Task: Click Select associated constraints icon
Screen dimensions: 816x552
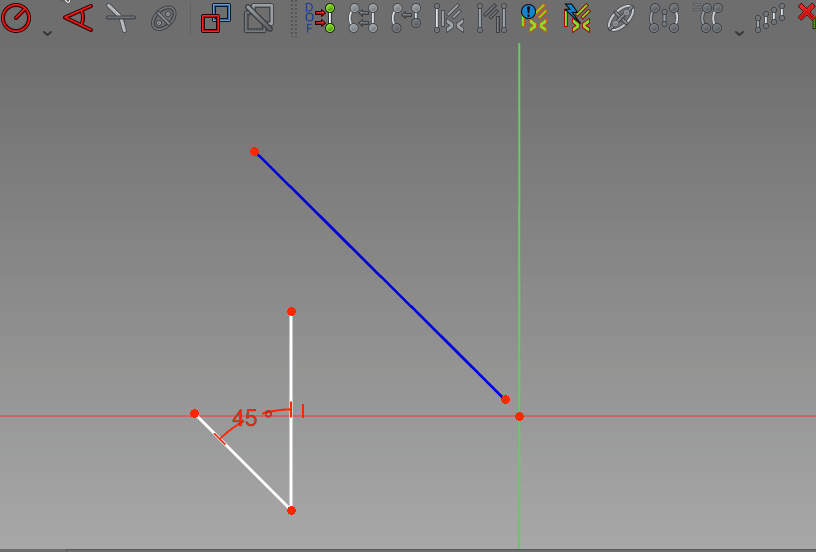Action: [x=363, y=17]
